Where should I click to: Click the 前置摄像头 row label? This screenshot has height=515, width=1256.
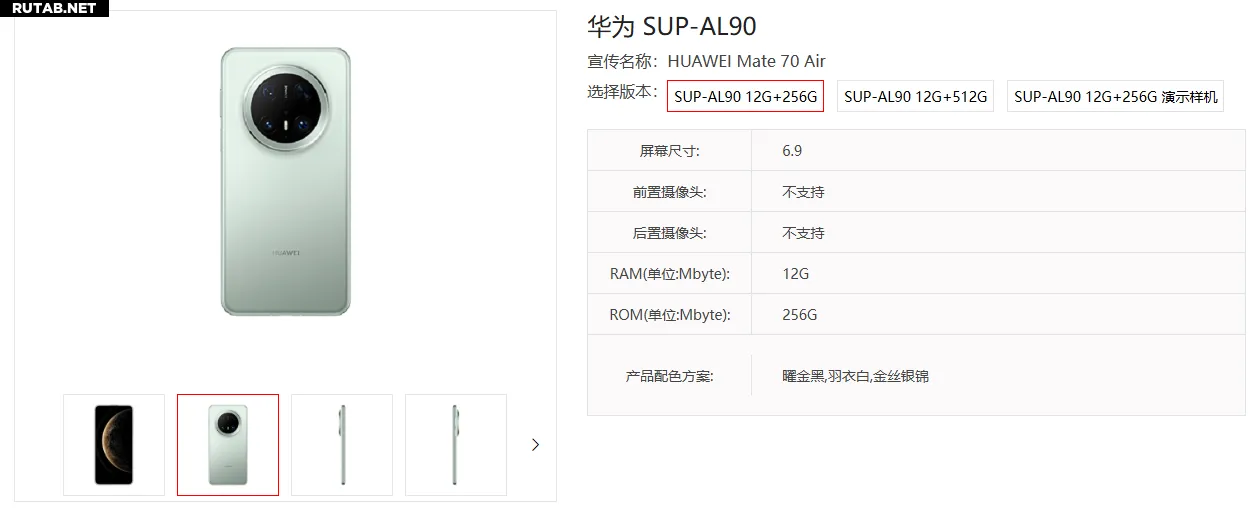click(x=669, y=192)
